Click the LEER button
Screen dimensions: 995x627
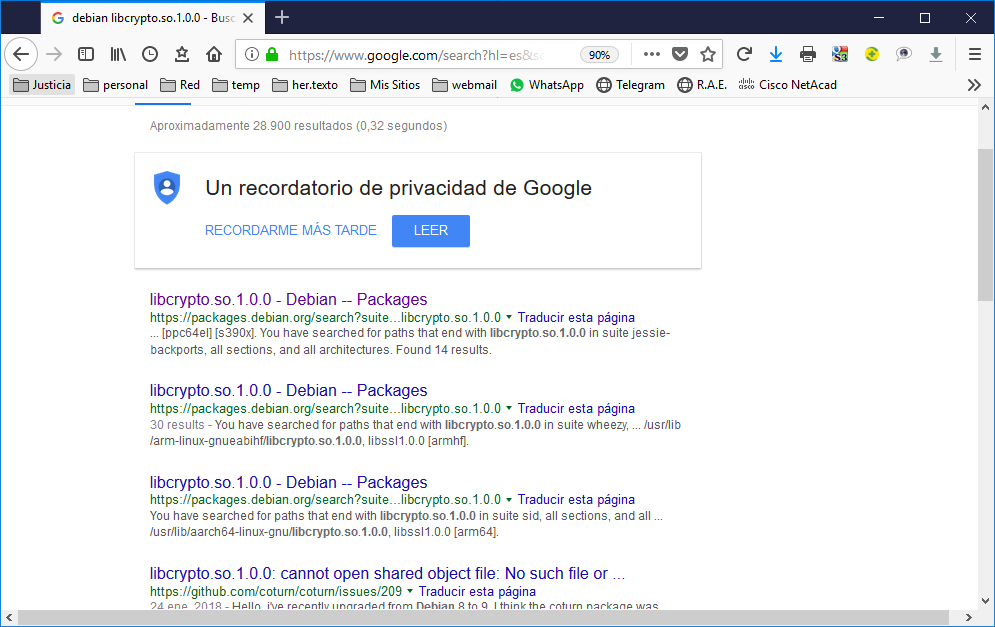pos(431,230)
